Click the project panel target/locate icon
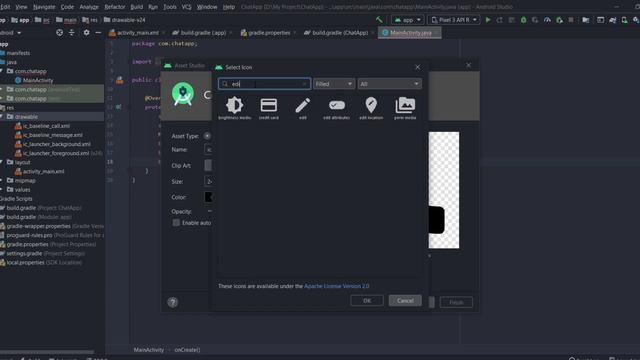The image size is (640, 360). point(60,33)
